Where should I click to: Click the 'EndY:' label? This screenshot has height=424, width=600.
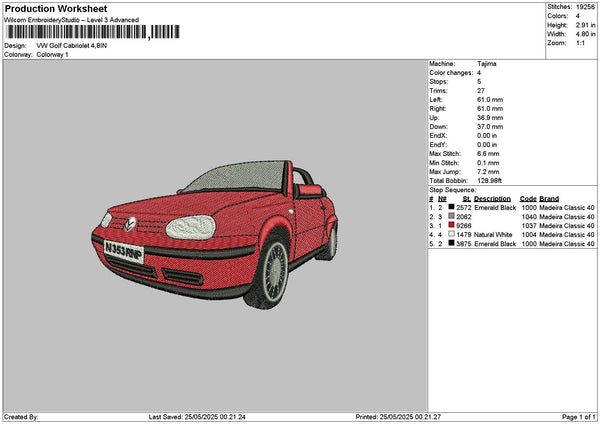(438, 145)
